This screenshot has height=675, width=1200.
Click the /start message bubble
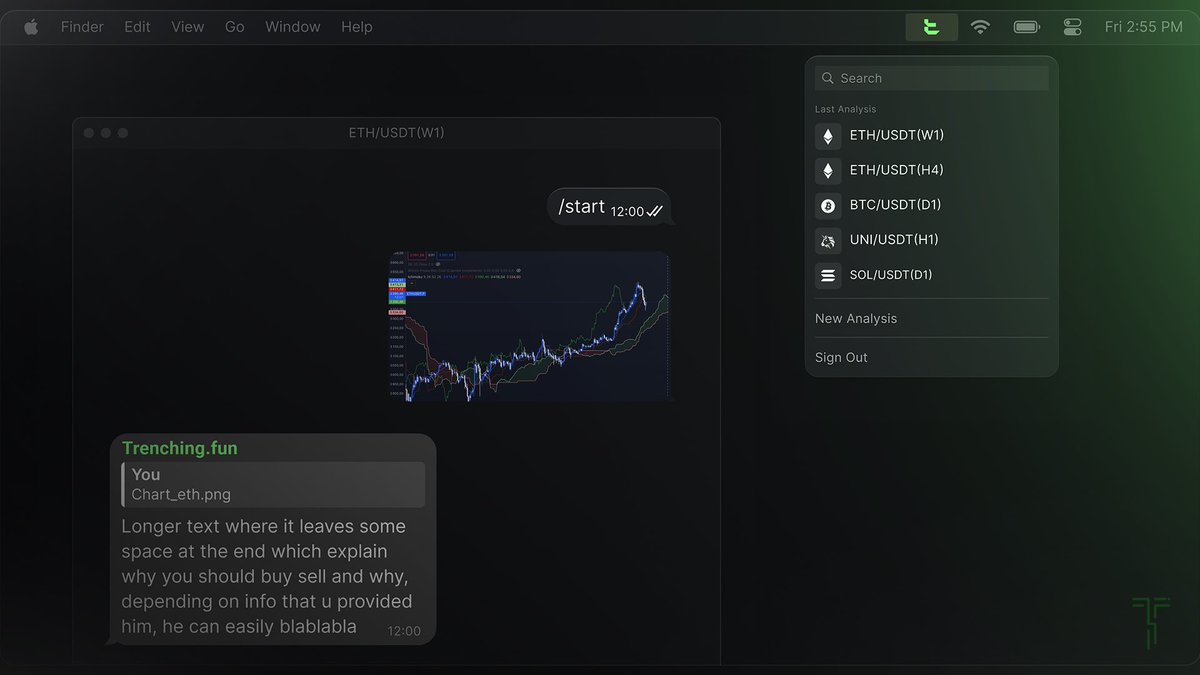point(610,207)
